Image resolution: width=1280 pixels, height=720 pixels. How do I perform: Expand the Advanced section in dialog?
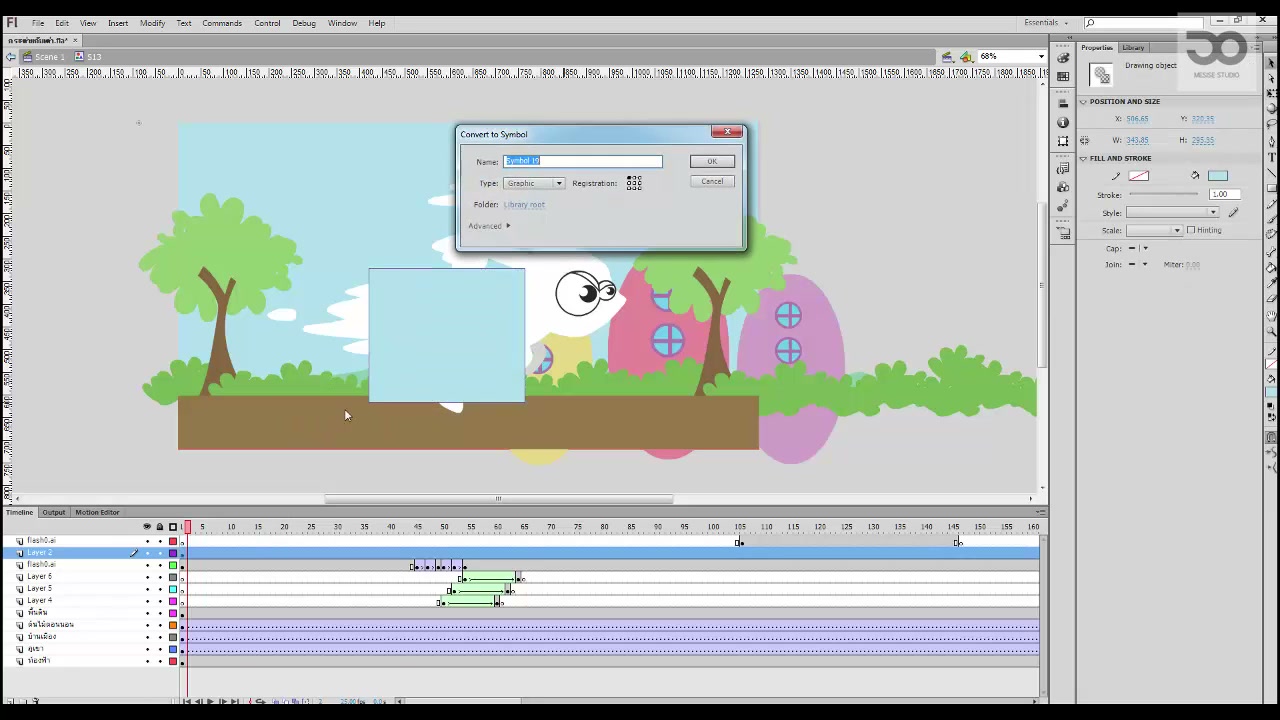[489, 226]
